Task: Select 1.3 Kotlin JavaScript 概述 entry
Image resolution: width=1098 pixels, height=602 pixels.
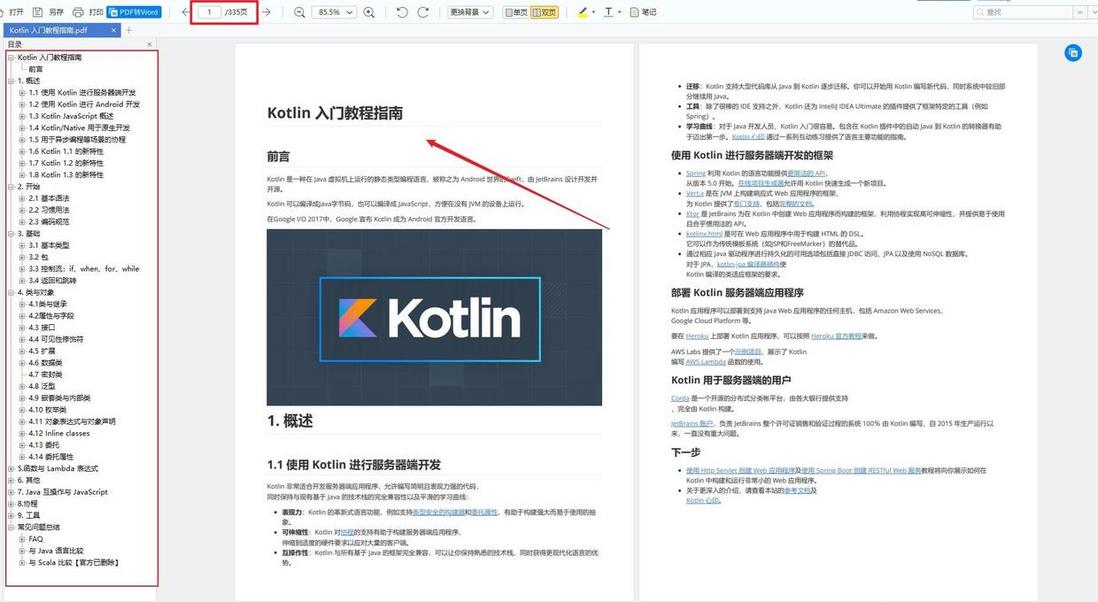Action: click(x=71, y=116)
